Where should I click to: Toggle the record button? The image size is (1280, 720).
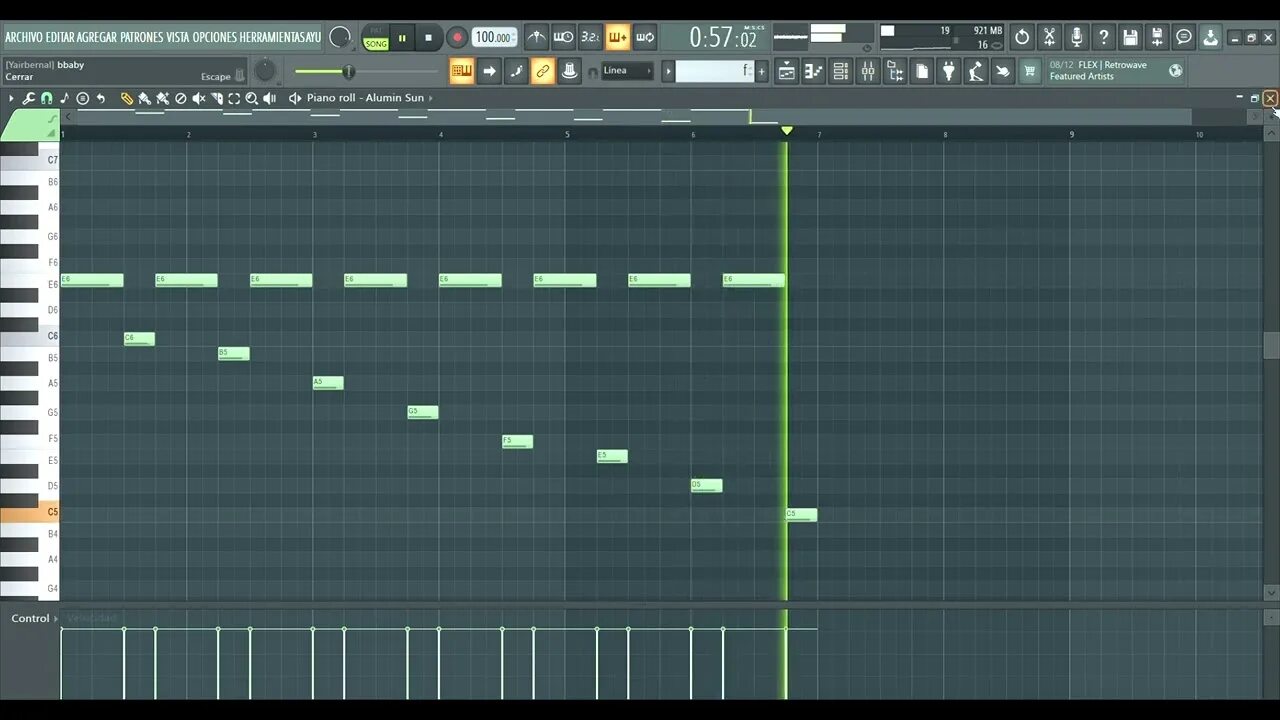[x=457, y=38]
